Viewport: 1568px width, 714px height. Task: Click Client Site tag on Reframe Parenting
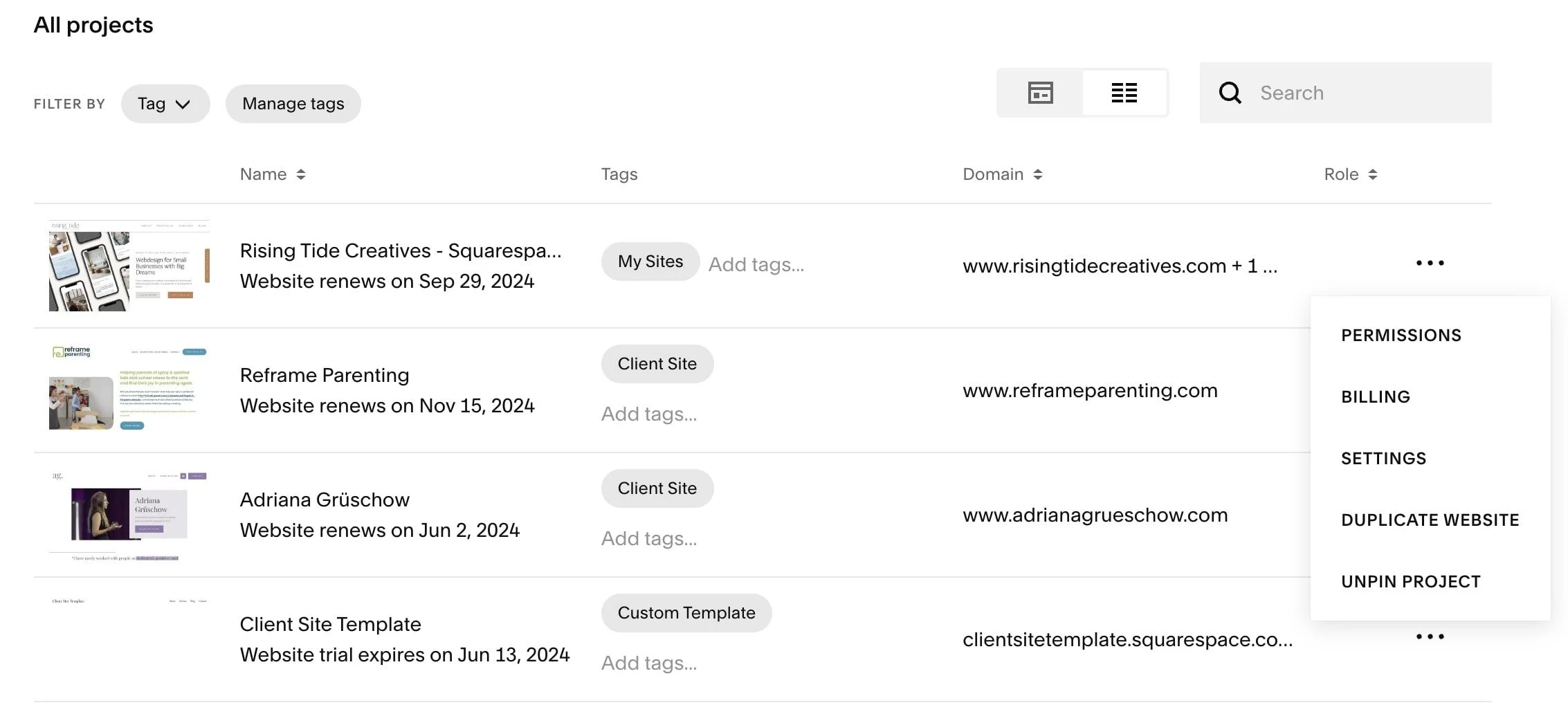point(657,364)
